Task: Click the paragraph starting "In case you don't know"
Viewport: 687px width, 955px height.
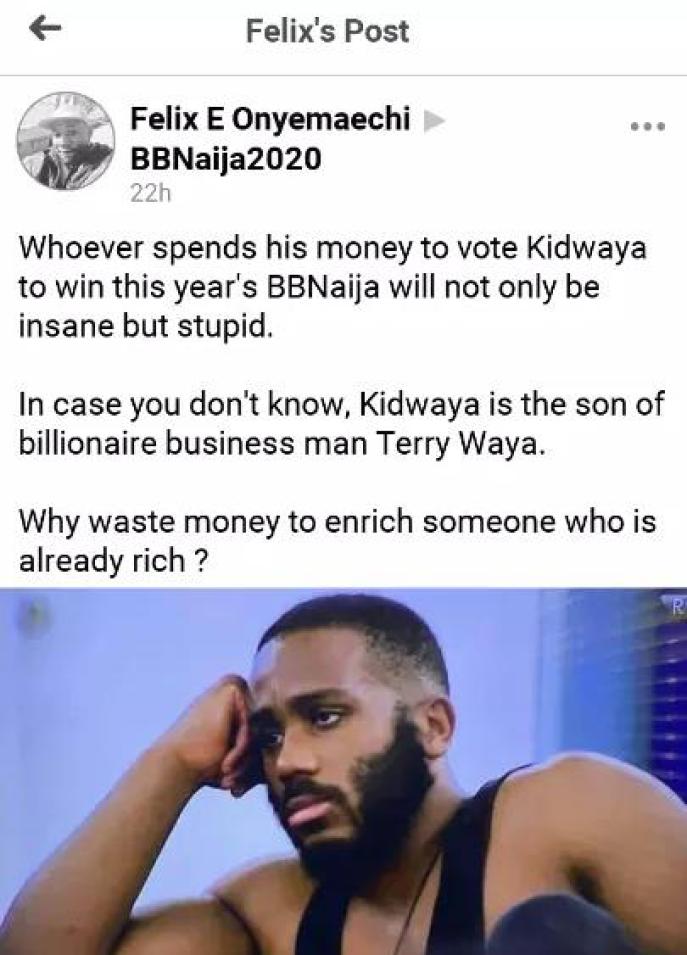Action: coord(341,424)
